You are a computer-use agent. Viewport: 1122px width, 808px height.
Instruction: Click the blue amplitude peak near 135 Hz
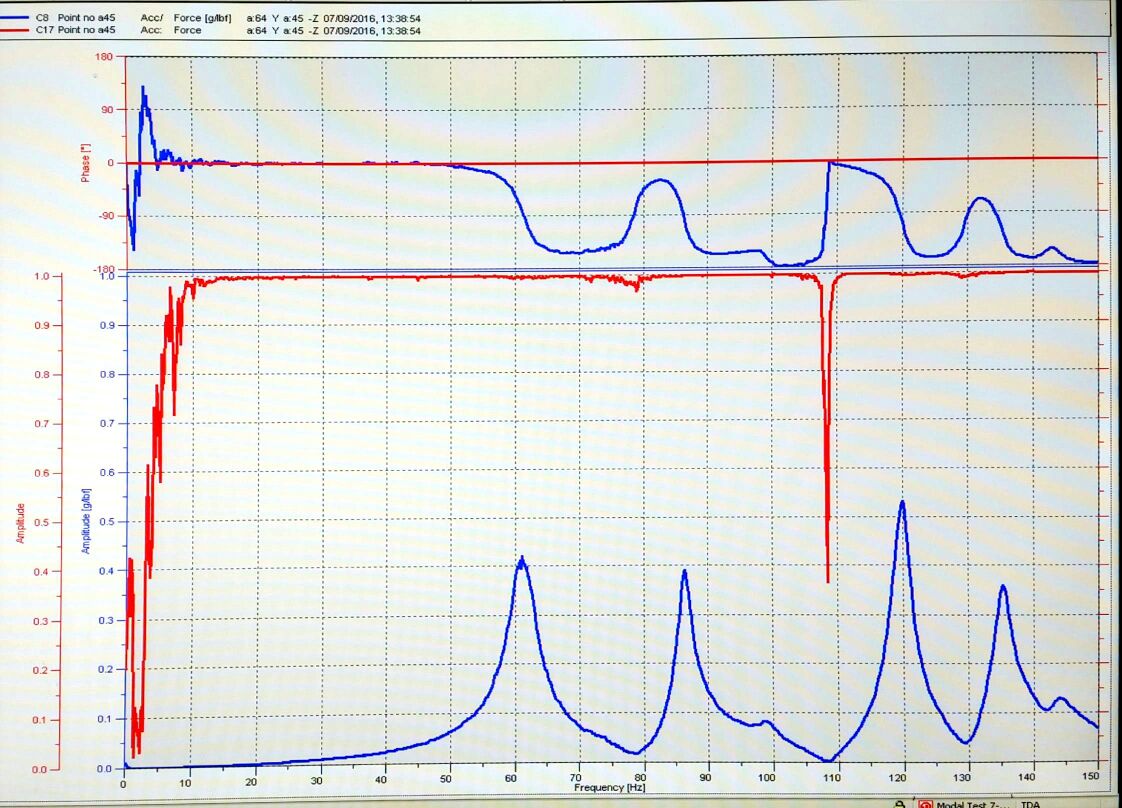tap(1003, 587)
